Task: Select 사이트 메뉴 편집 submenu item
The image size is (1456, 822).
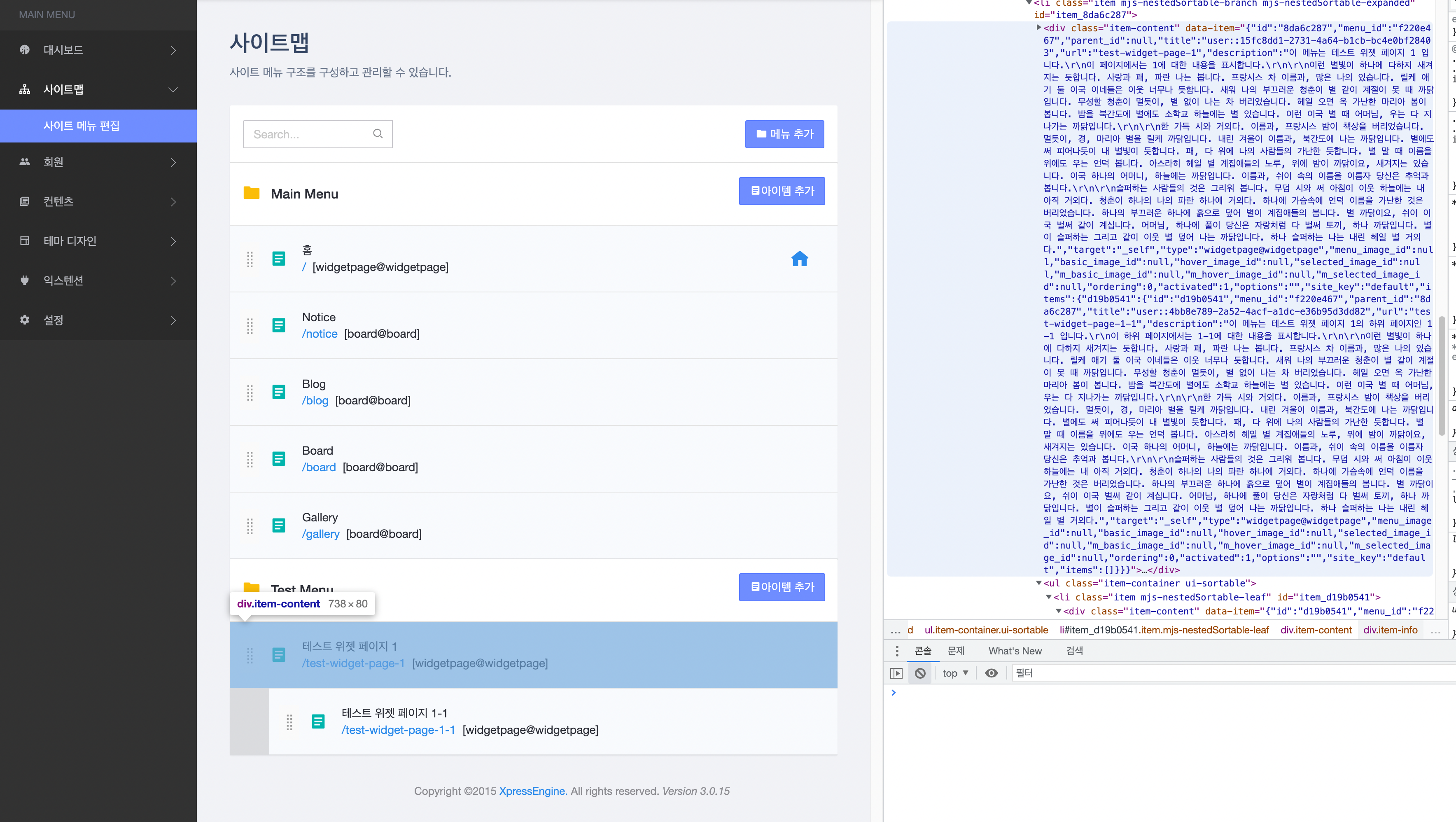Action: (x=98, y=126)
